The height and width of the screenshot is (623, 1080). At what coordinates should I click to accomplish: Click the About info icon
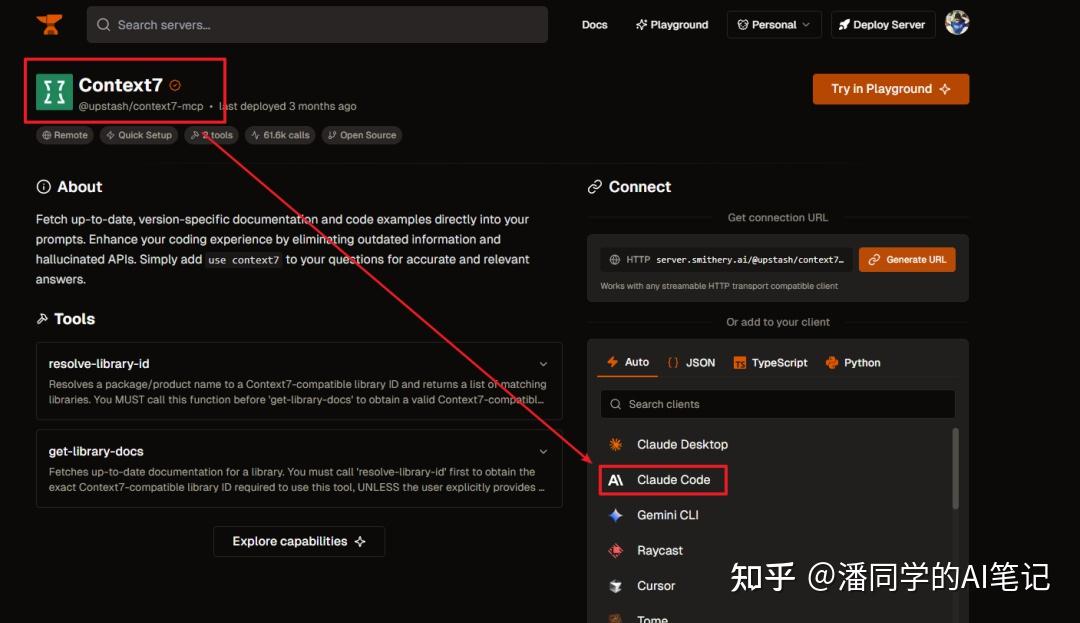click(43, 187)
